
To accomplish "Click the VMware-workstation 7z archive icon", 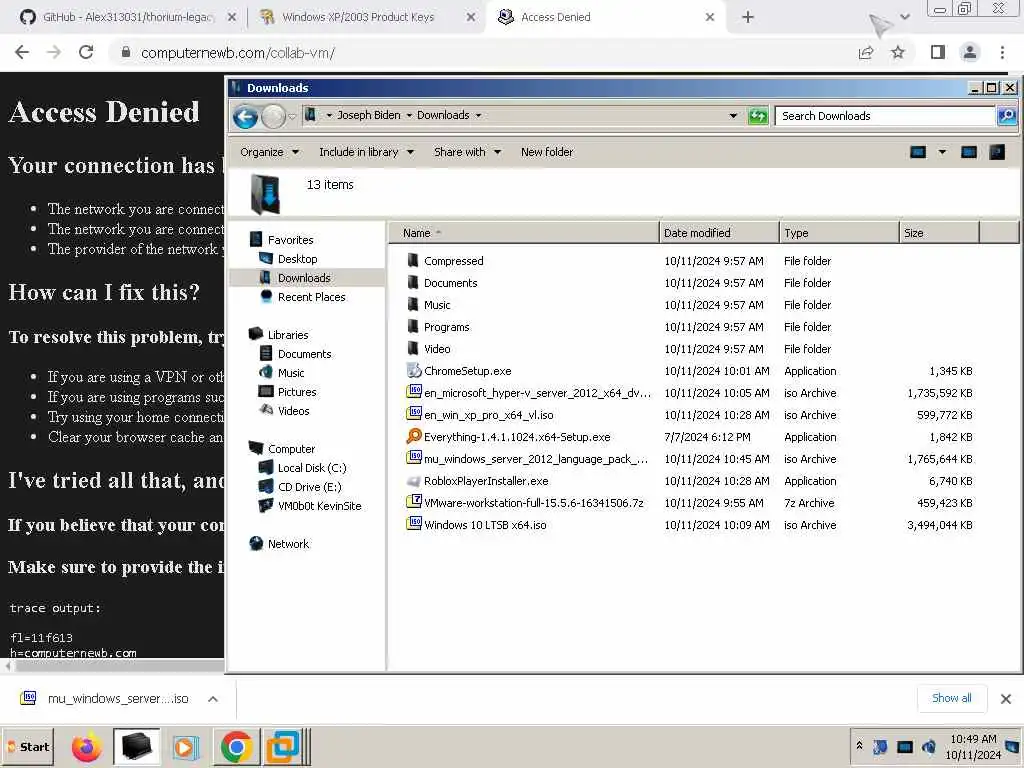I will point(413,502).
